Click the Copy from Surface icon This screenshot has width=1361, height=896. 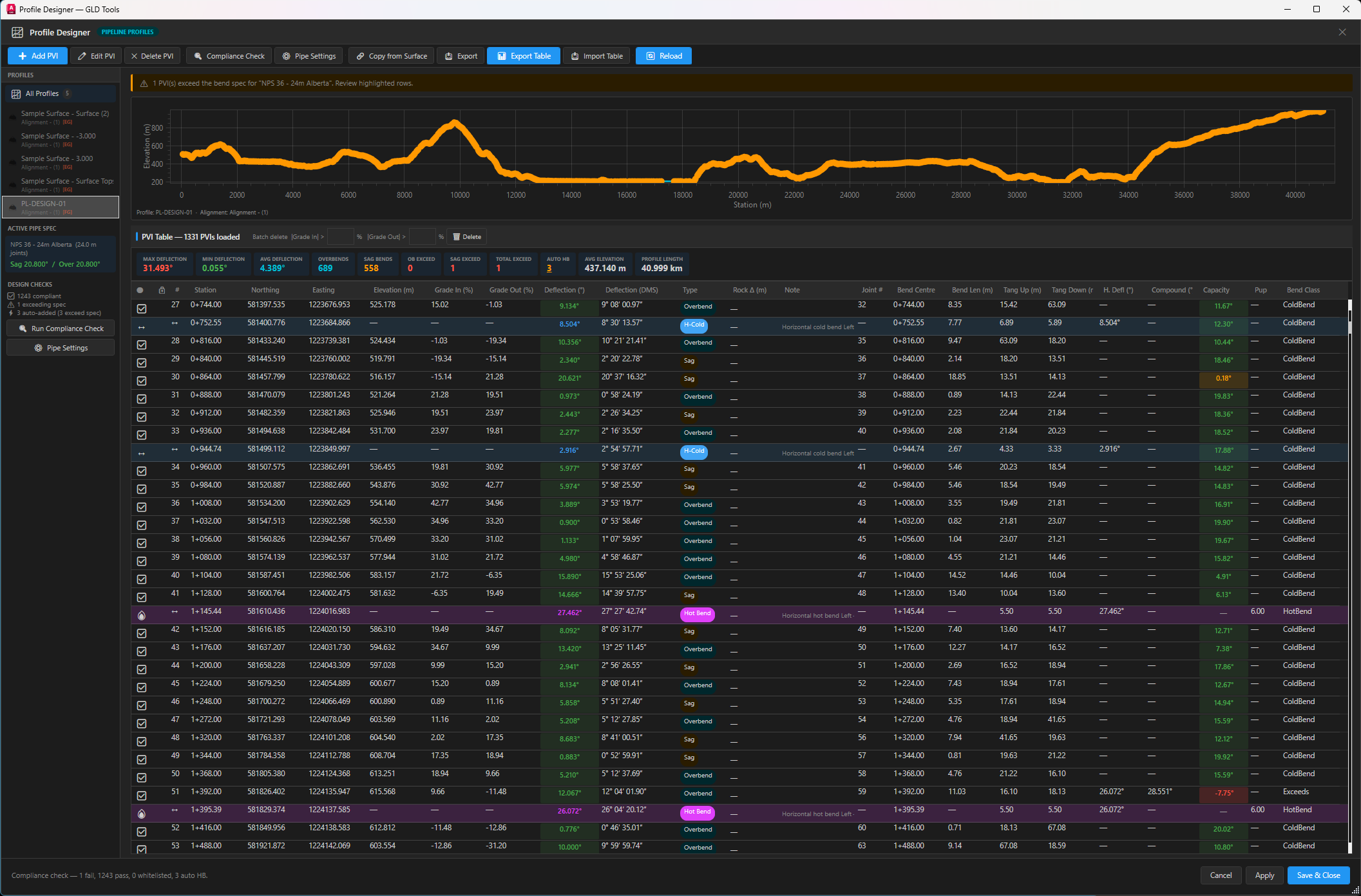pyautogui.click(x=361, y=56)
